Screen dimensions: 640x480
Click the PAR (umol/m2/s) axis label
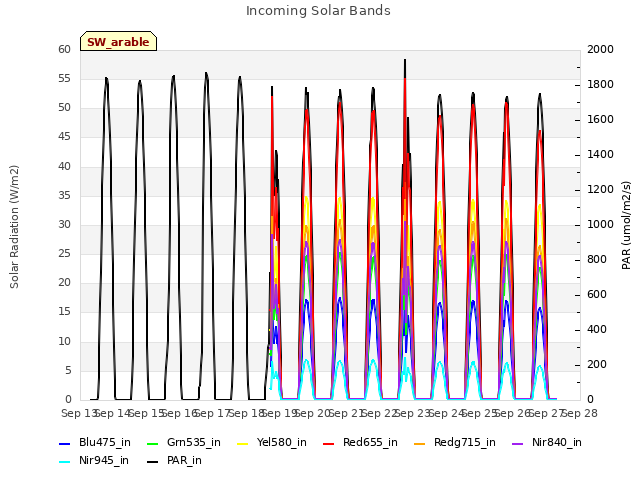[x=626, y=225]
